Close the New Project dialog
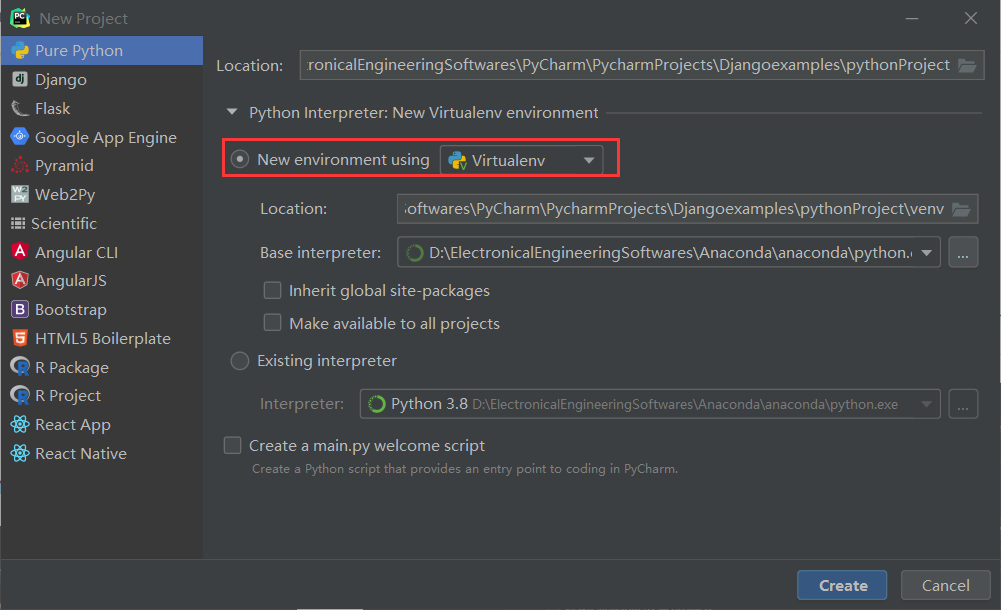The height and width of the screenshot is (610, 1001). tap(970, 19)
